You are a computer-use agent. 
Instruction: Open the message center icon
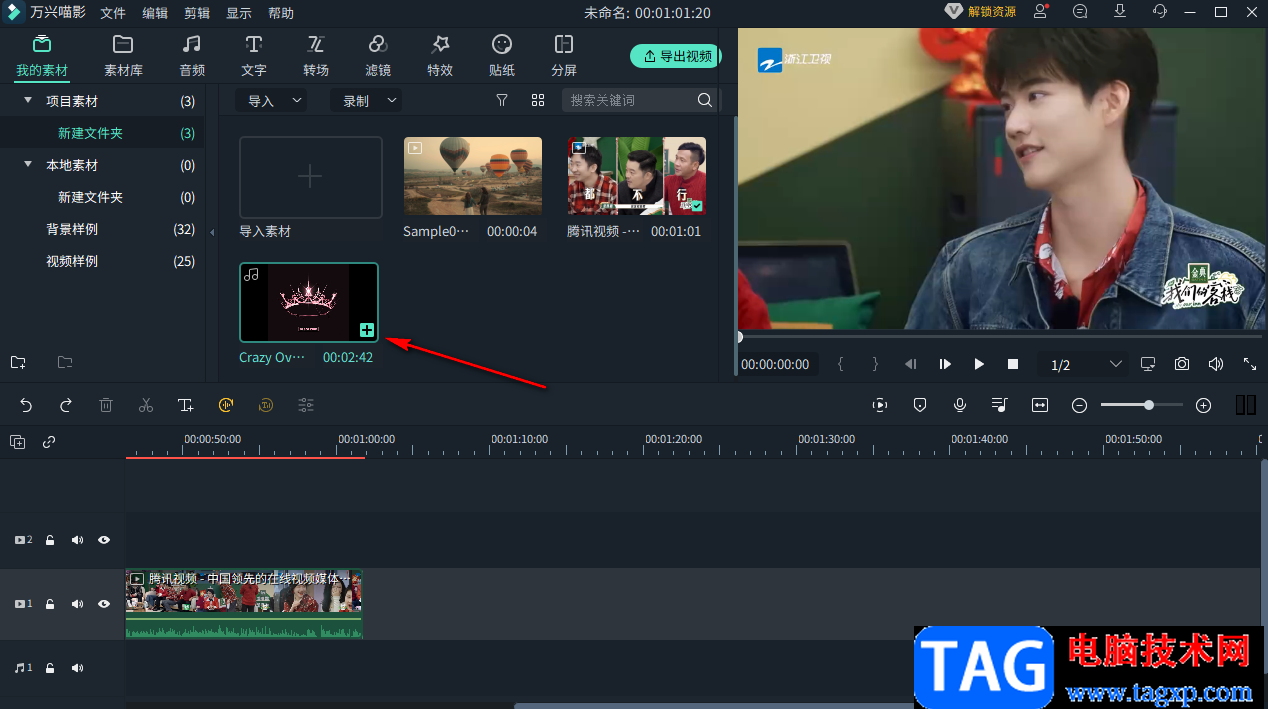1080,12
